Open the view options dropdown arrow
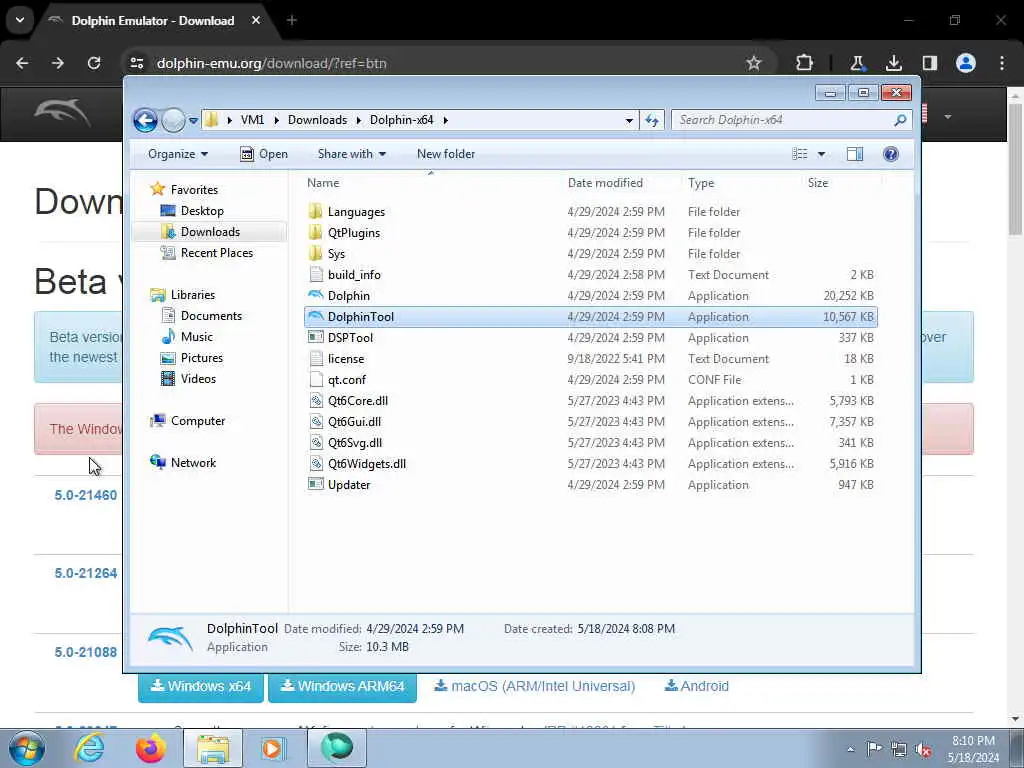The width and height of the screenshot is (1024, 768). click(x=822, y=154)
